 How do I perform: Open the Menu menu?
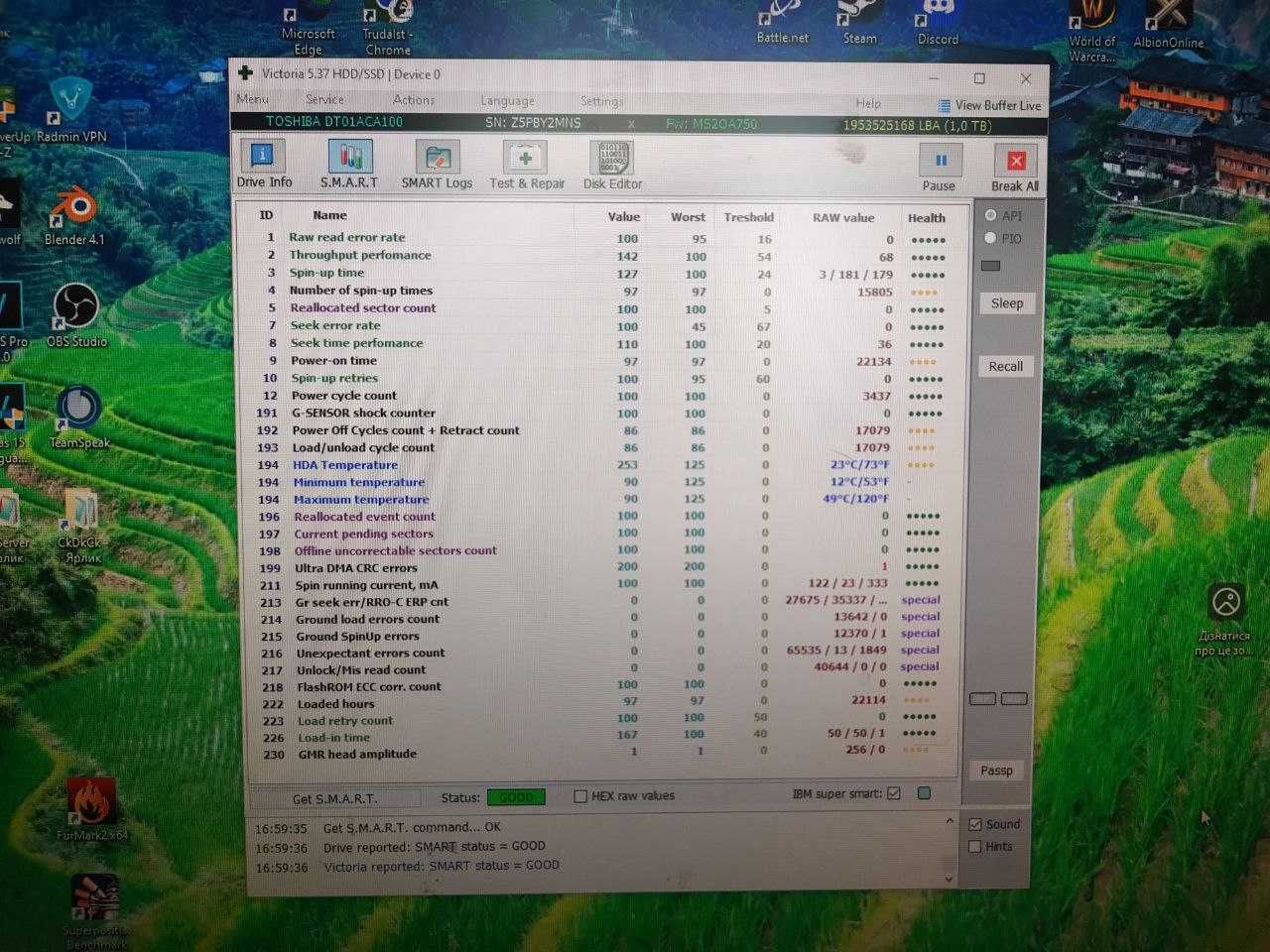(252, 99)
